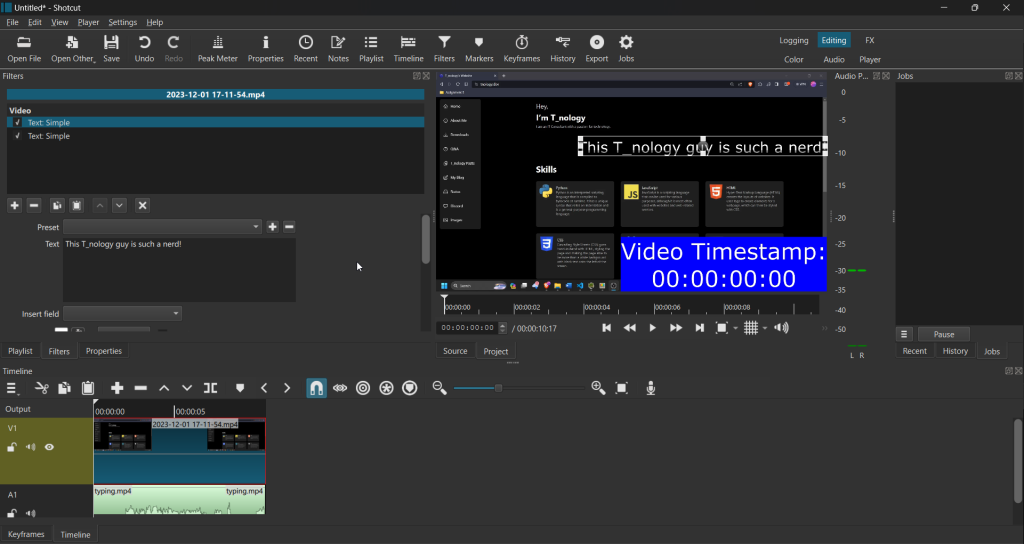Screen dimensions: 1024x544
Task: Open the Player menu
Action: click(x=88, y=22)
